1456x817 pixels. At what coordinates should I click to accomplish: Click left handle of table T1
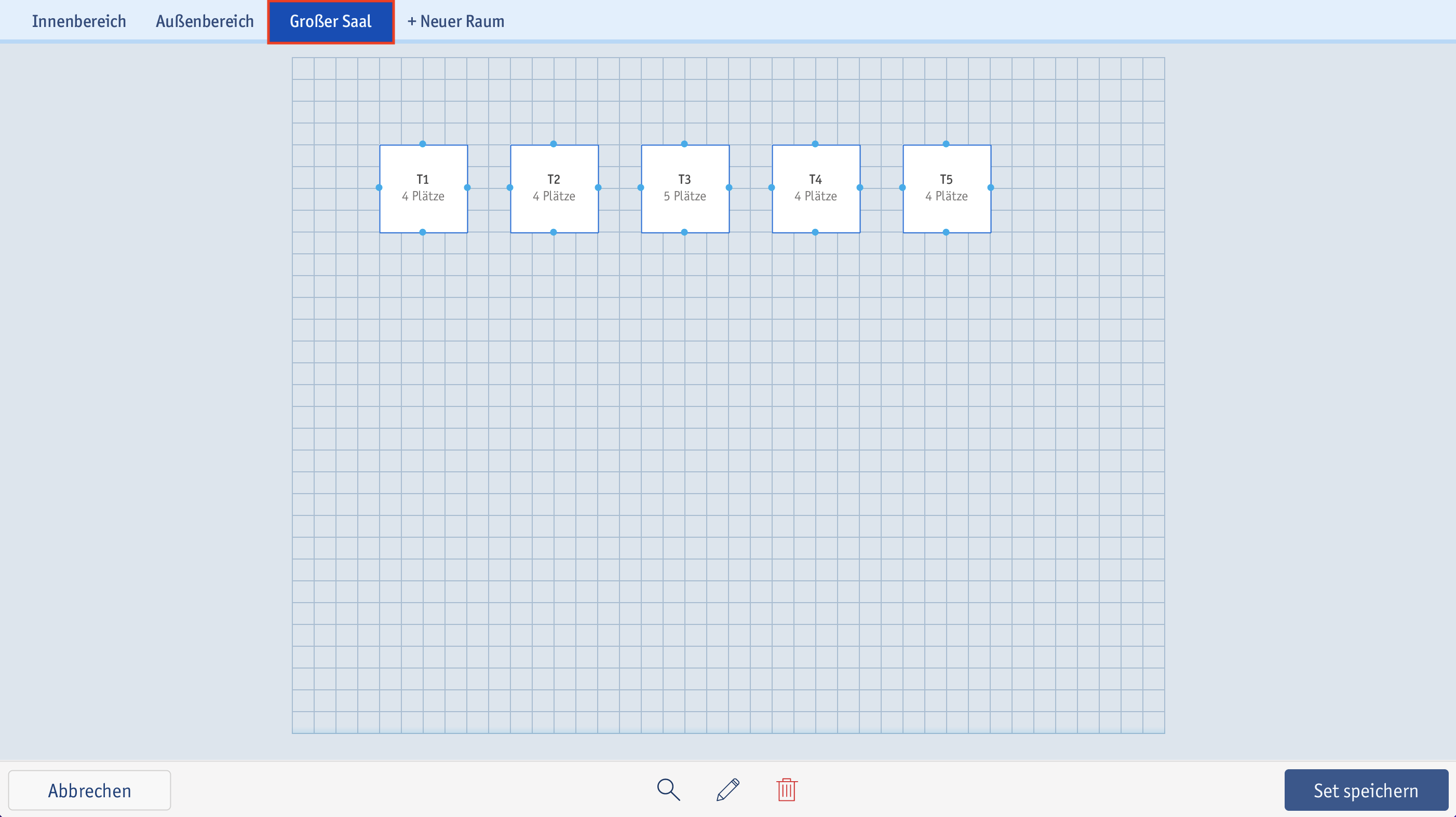379,187
